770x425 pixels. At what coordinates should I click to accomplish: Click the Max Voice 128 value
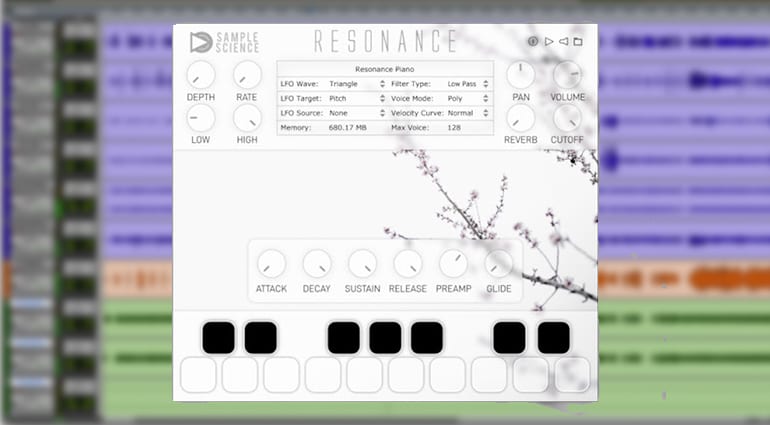point(454,128)
